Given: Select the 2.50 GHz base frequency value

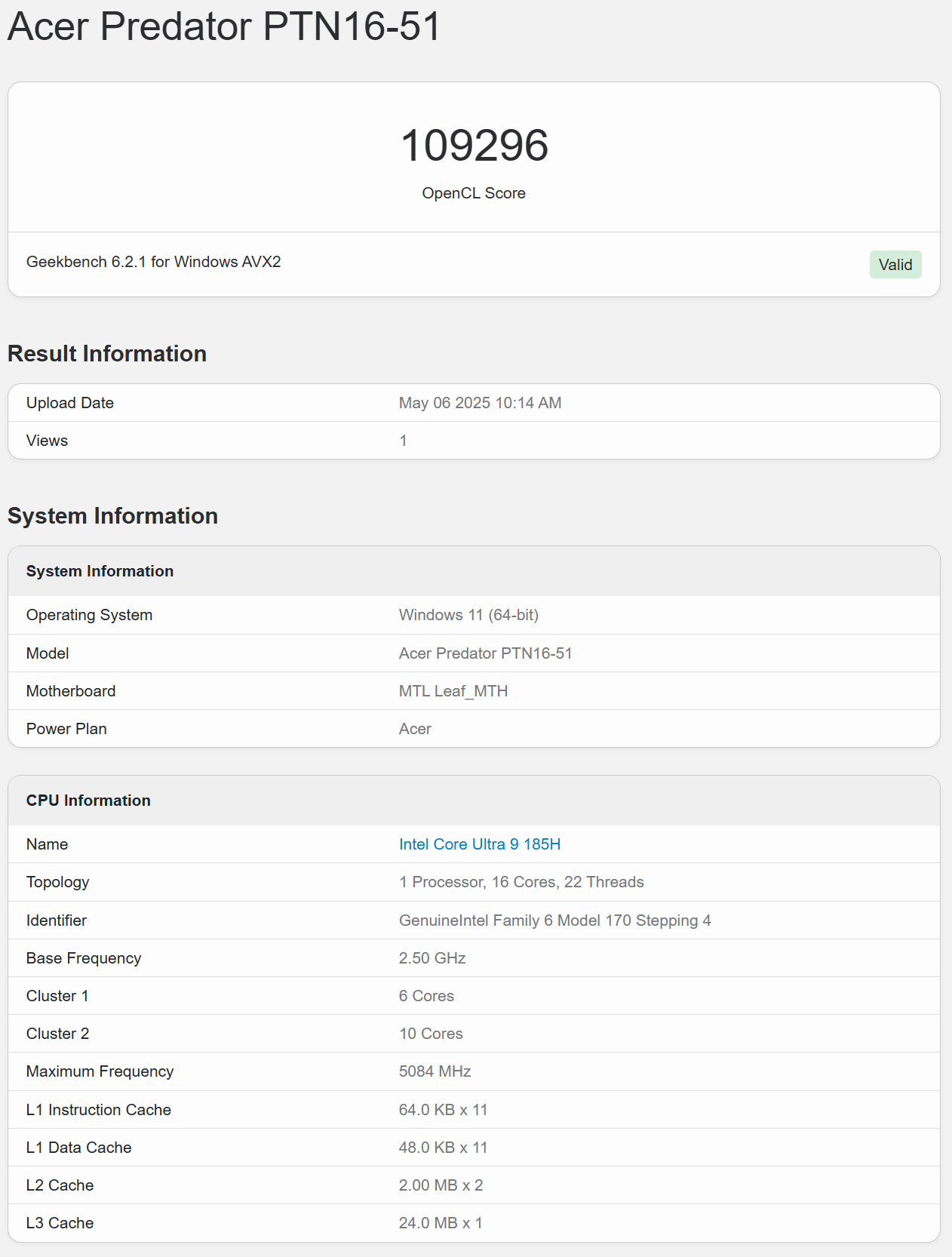Looking at the screenshot, I should click(x=432, y=958).
